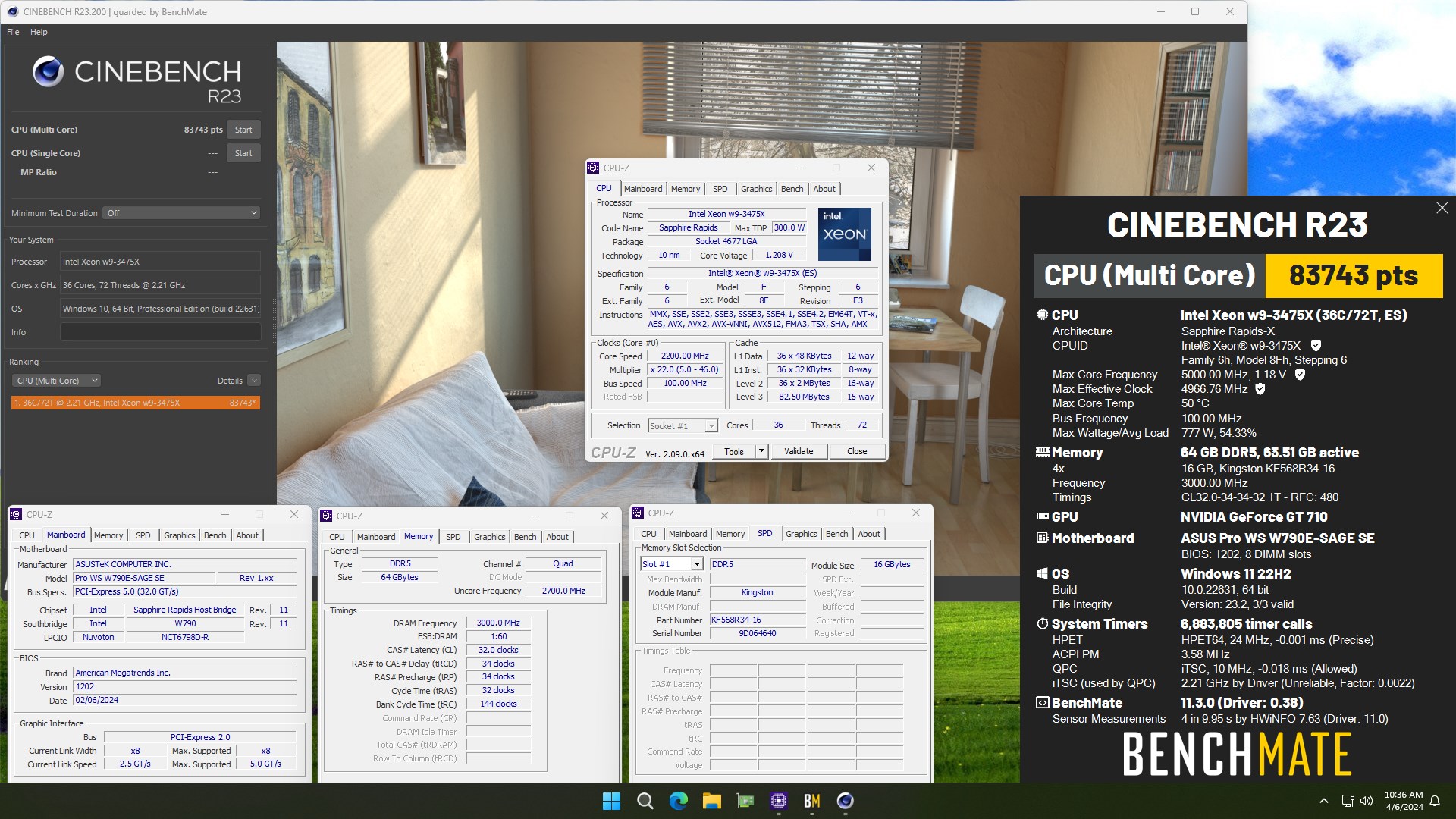The image size is (1456, 819).
Task: Close the BenchMate result overlay
Action: click(1442, 208)
